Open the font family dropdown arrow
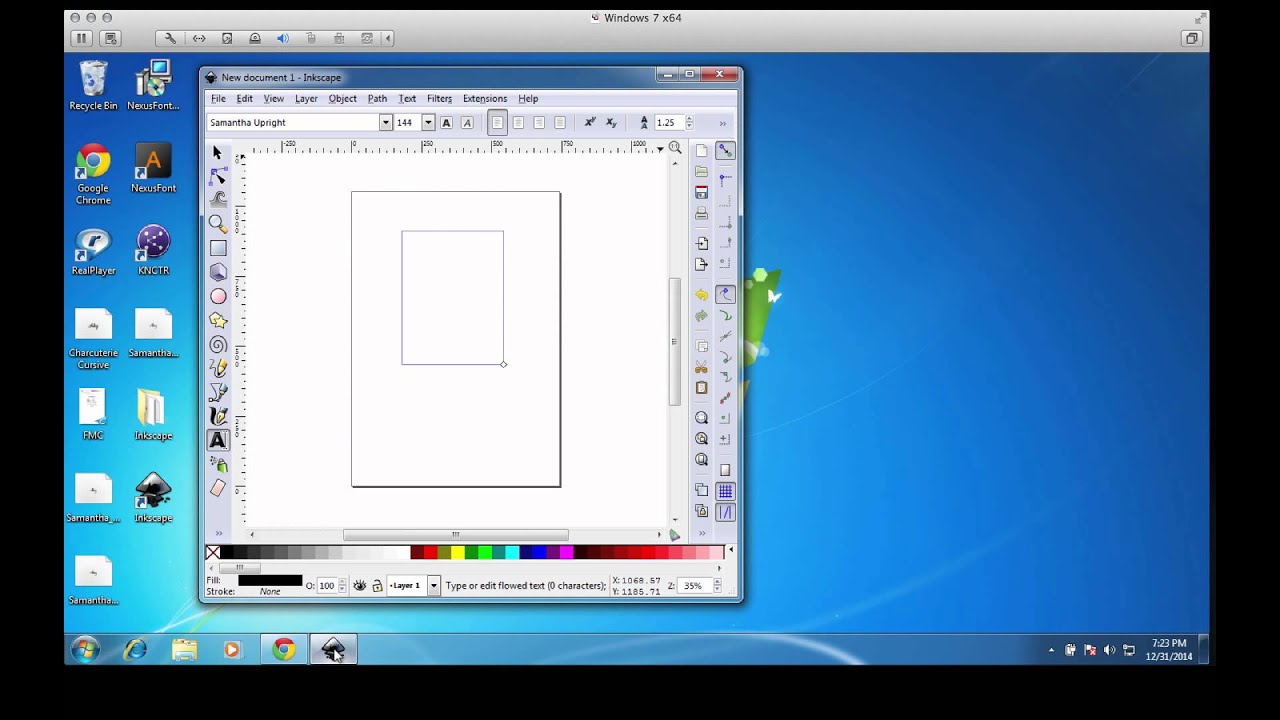The height and width of the screenshot is (720, 1280). (x=385, y=123)
